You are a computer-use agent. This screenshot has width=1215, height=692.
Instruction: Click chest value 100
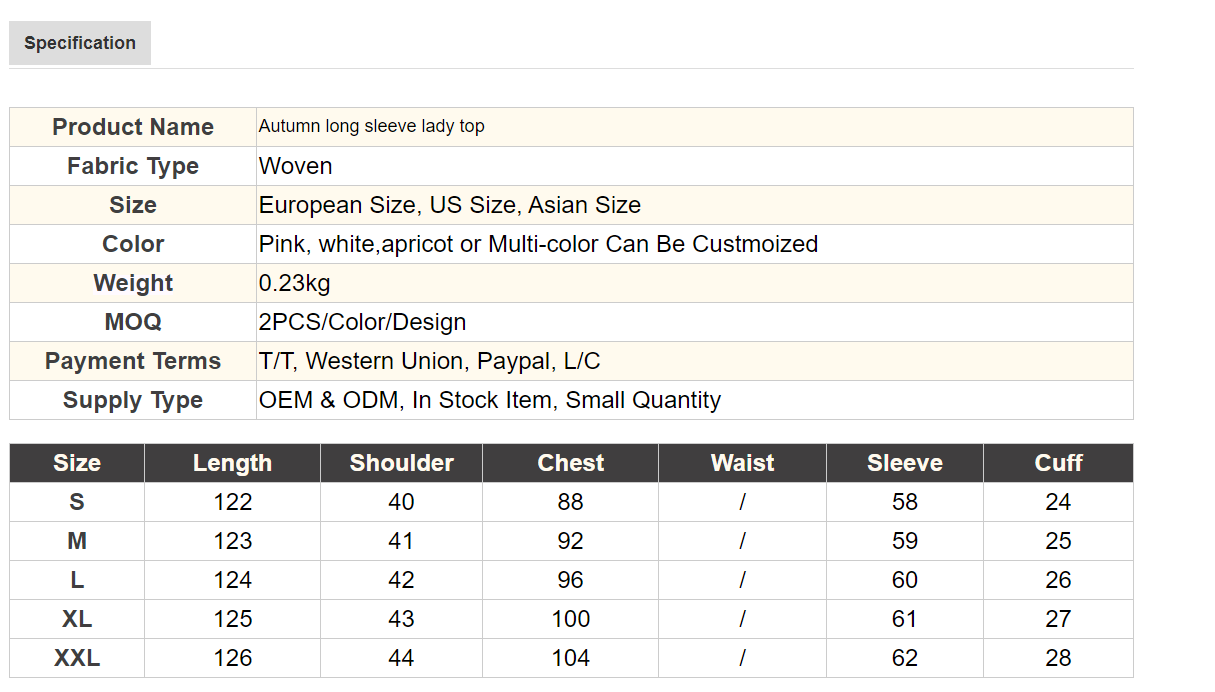pos(571,619)
